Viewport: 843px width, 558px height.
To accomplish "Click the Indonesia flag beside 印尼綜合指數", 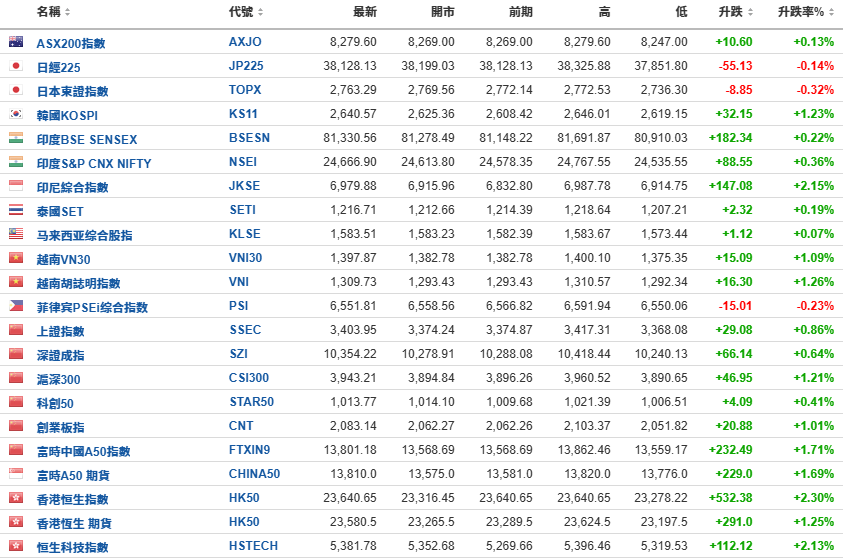I will [x=16, y=185].
